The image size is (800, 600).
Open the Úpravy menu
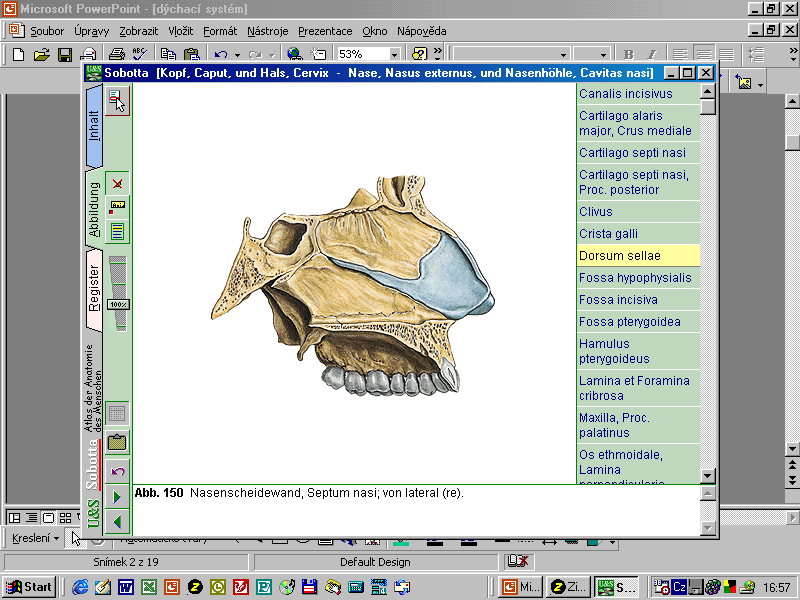coord(91,31)
